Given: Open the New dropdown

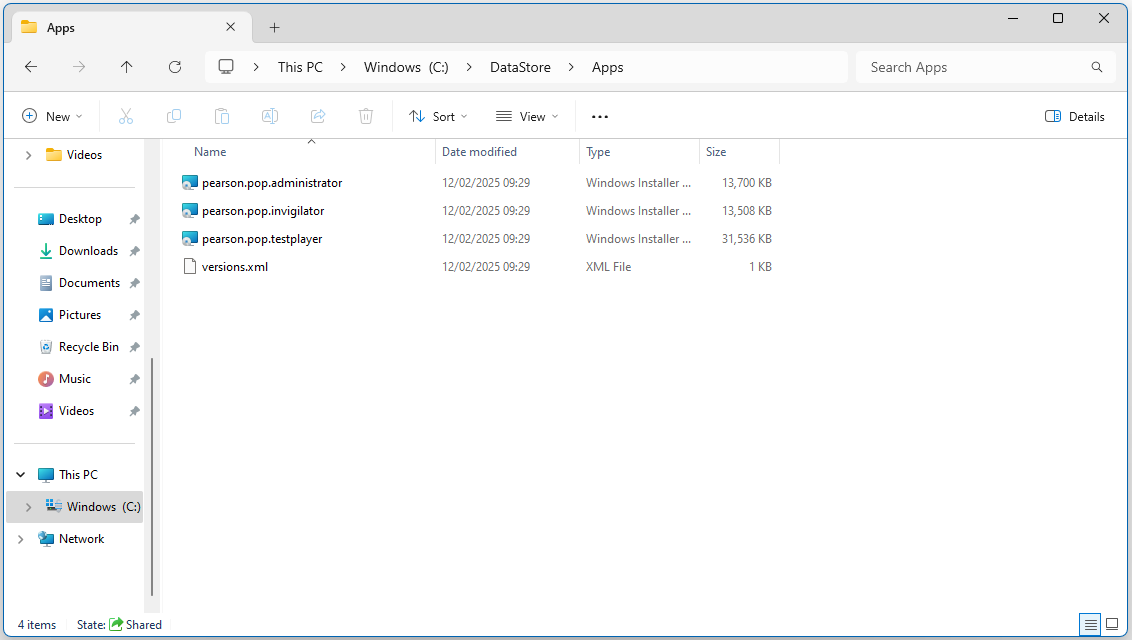Looking at the screenshot, I should coord(52,116).
